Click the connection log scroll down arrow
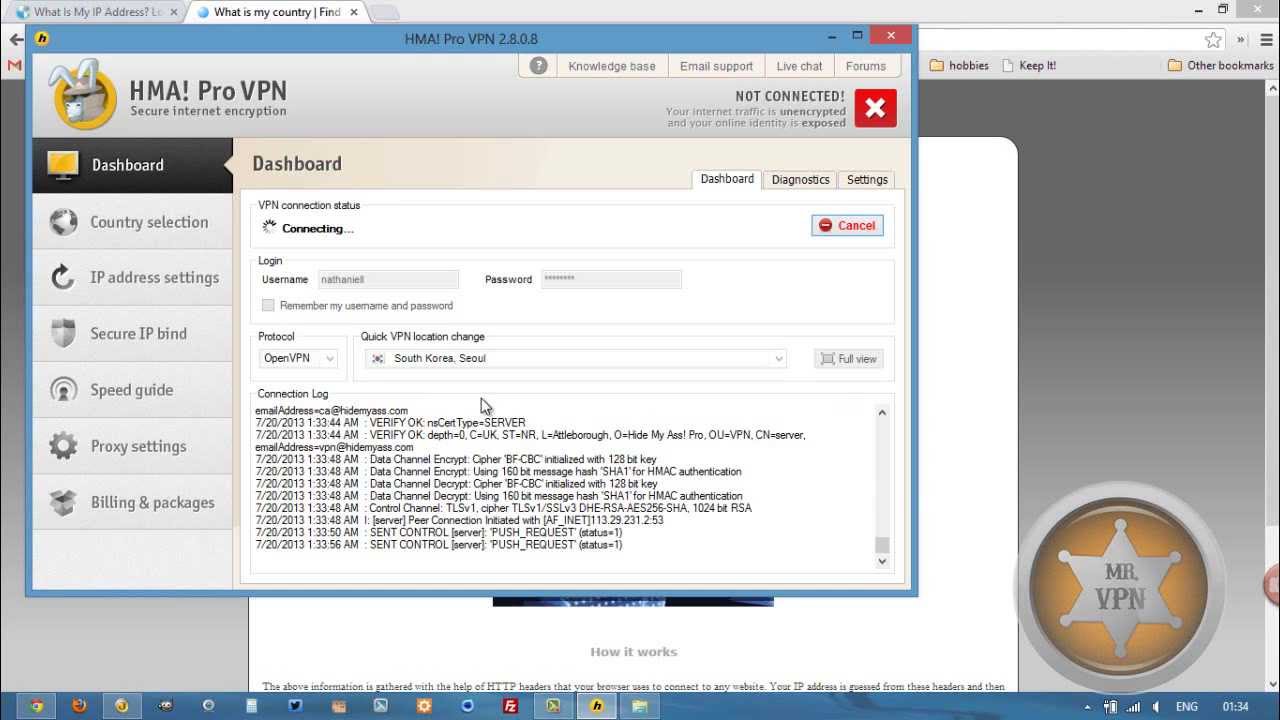 [x=882, y=562]
